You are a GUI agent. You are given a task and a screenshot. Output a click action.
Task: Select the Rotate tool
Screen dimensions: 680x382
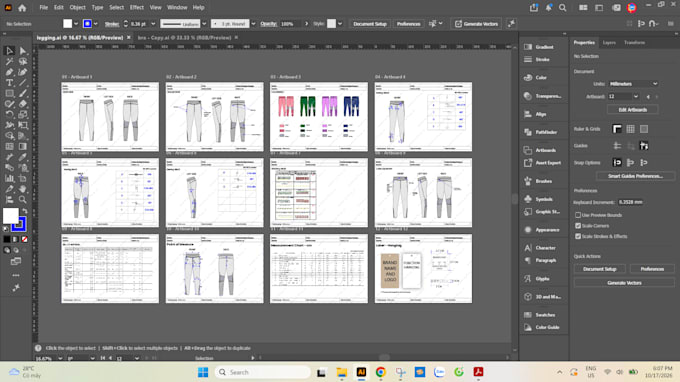click(9, 114)
